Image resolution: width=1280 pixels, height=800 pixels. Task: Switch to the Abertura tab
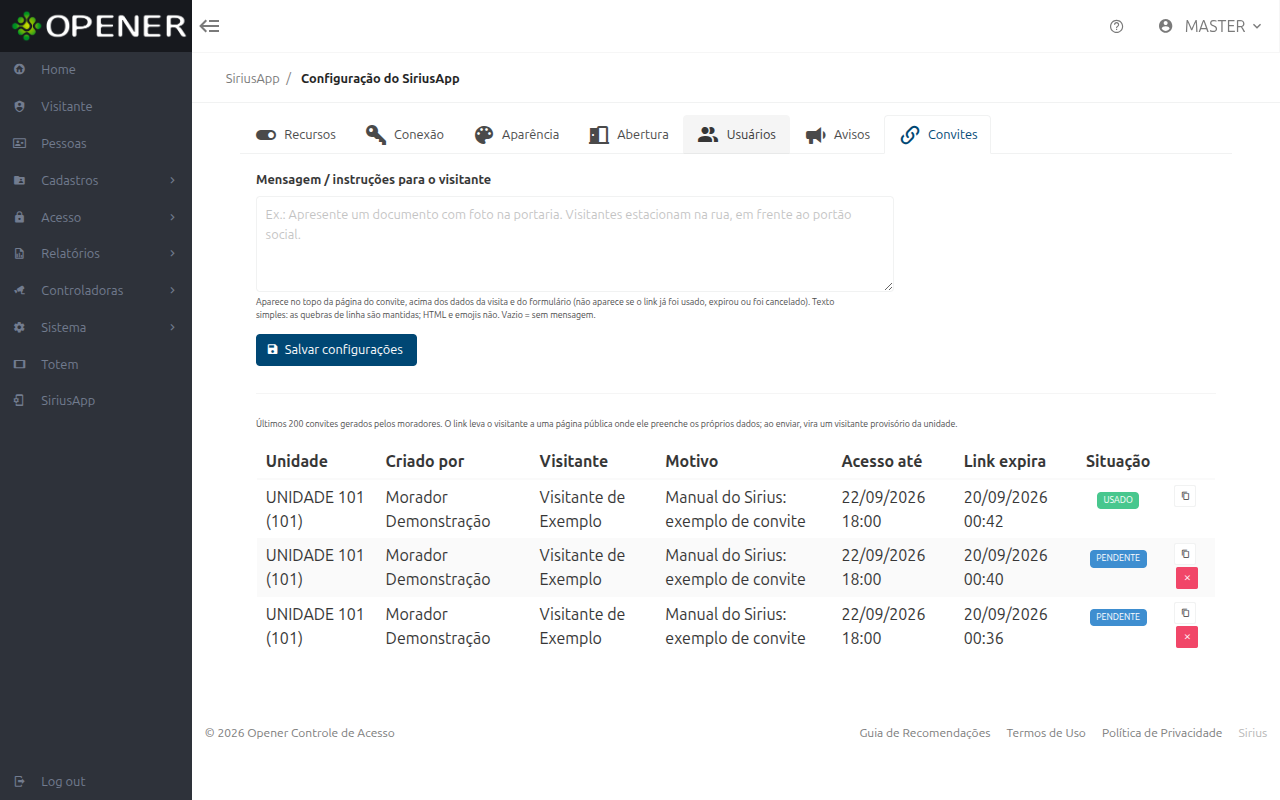pyautogui.click(x=629, y=134)
